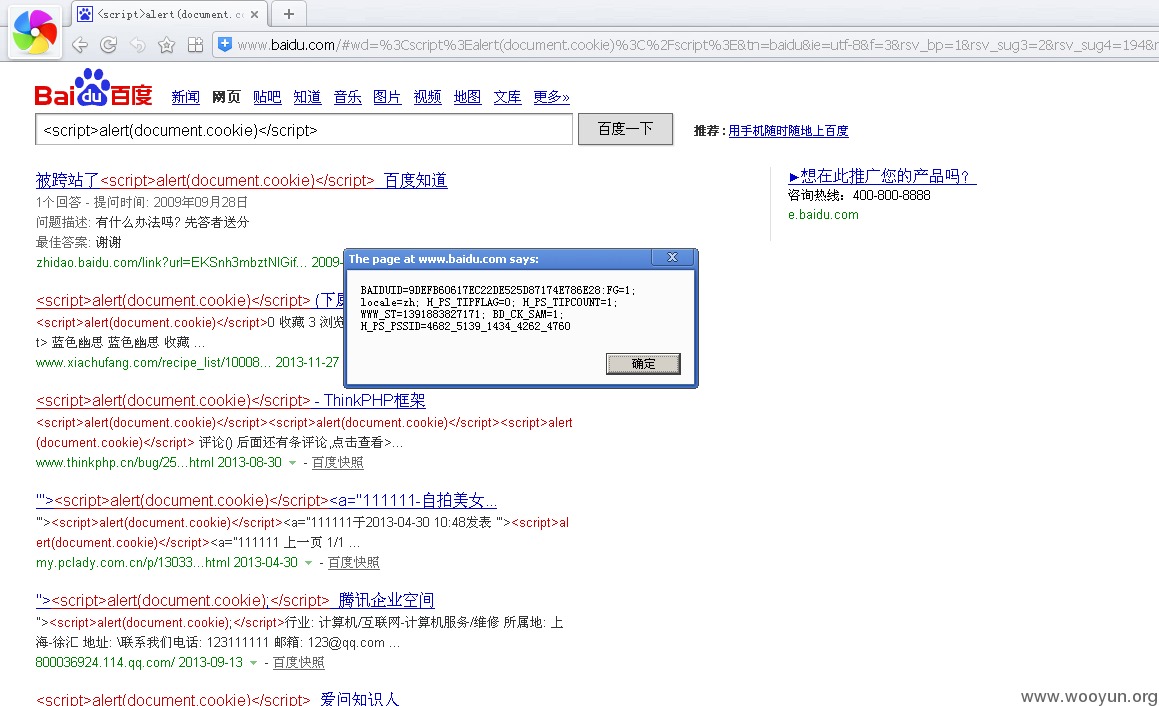Close the script alert browser tab
Image resolution: width=1159 pixels, height=706 pixels.
coord(254,14)
